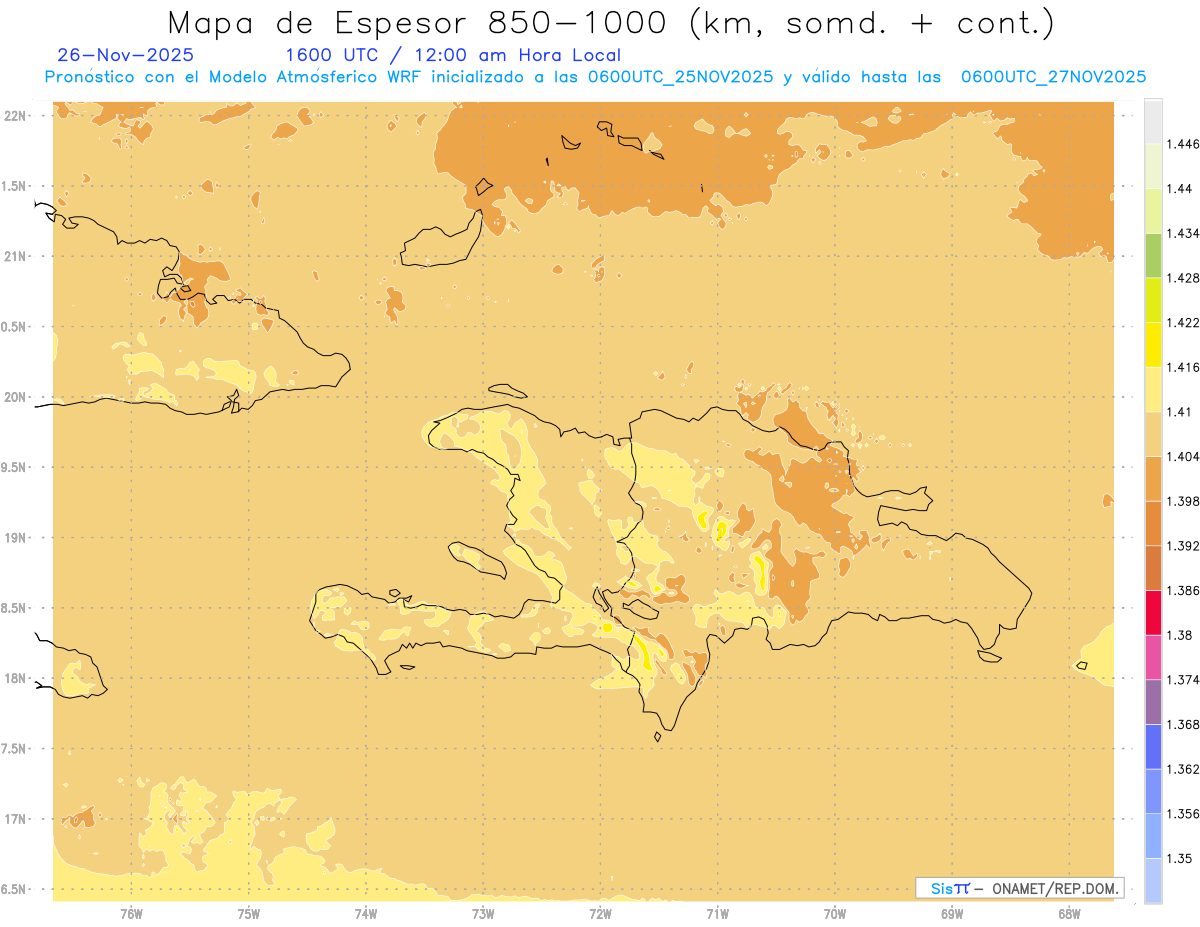Click the longitude label "74W"

pyautogui.click(x=366, y=914)
